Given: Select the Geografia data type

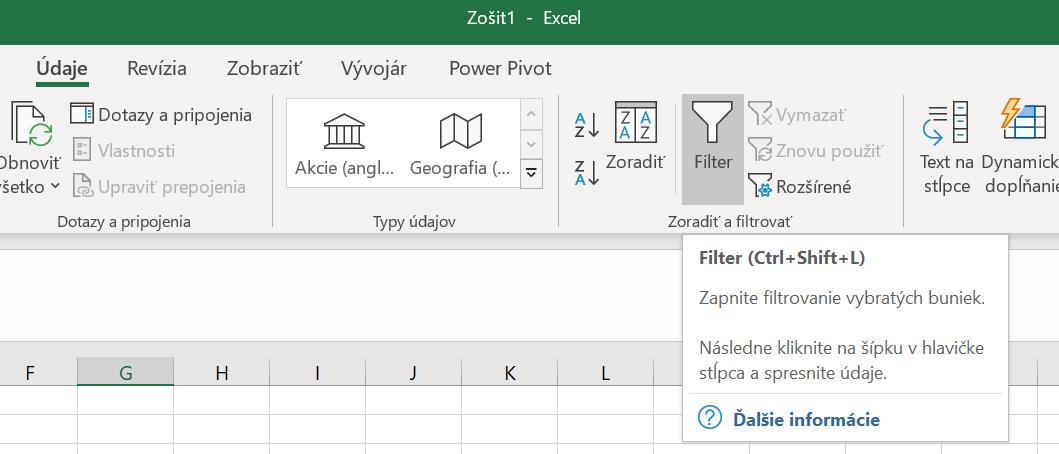Looking at the screenshot, I should coord(460,143).
